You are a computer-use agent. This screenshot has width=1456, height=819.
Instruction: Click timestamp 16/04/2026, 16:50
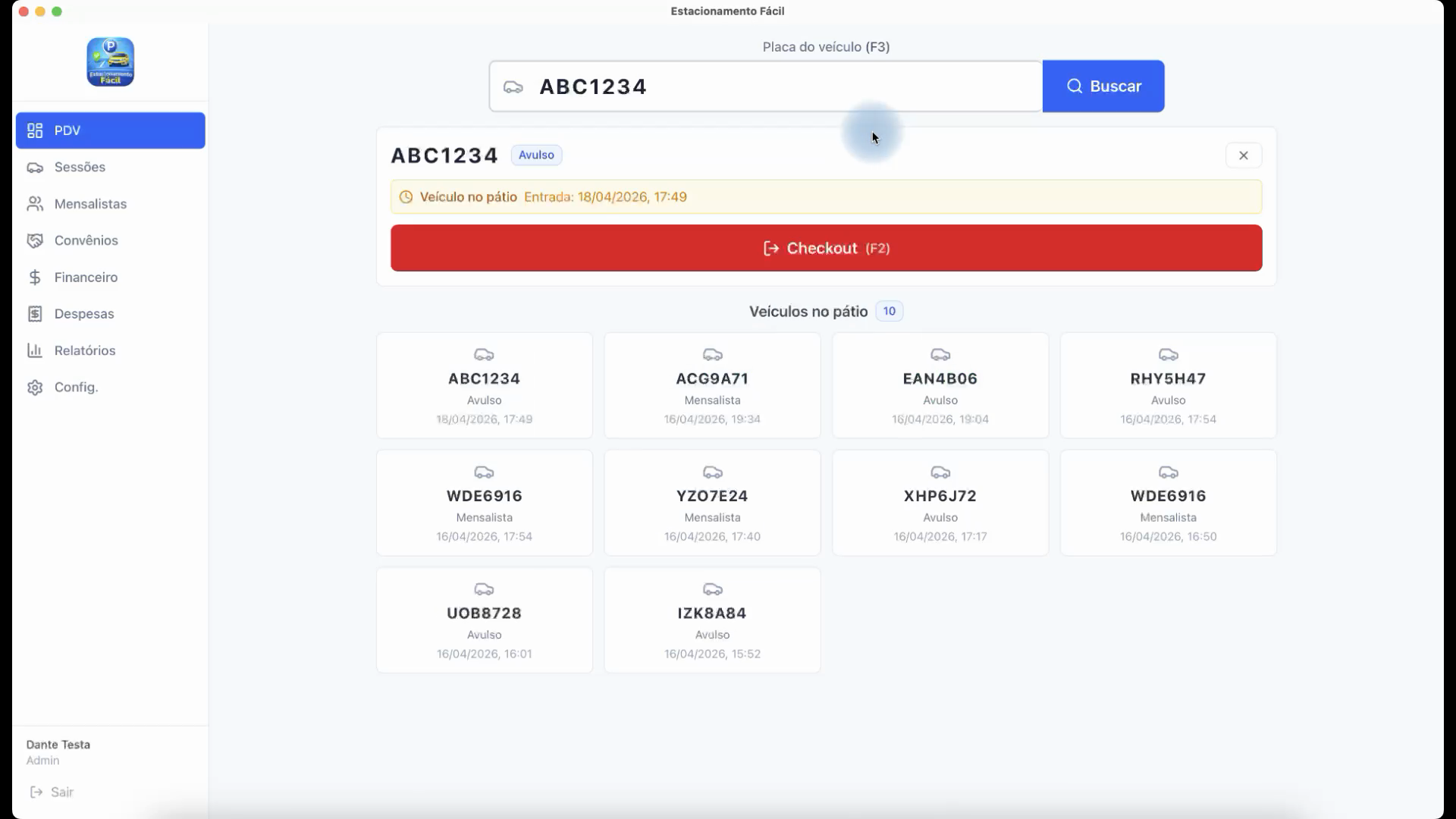tap(1169, 537)
